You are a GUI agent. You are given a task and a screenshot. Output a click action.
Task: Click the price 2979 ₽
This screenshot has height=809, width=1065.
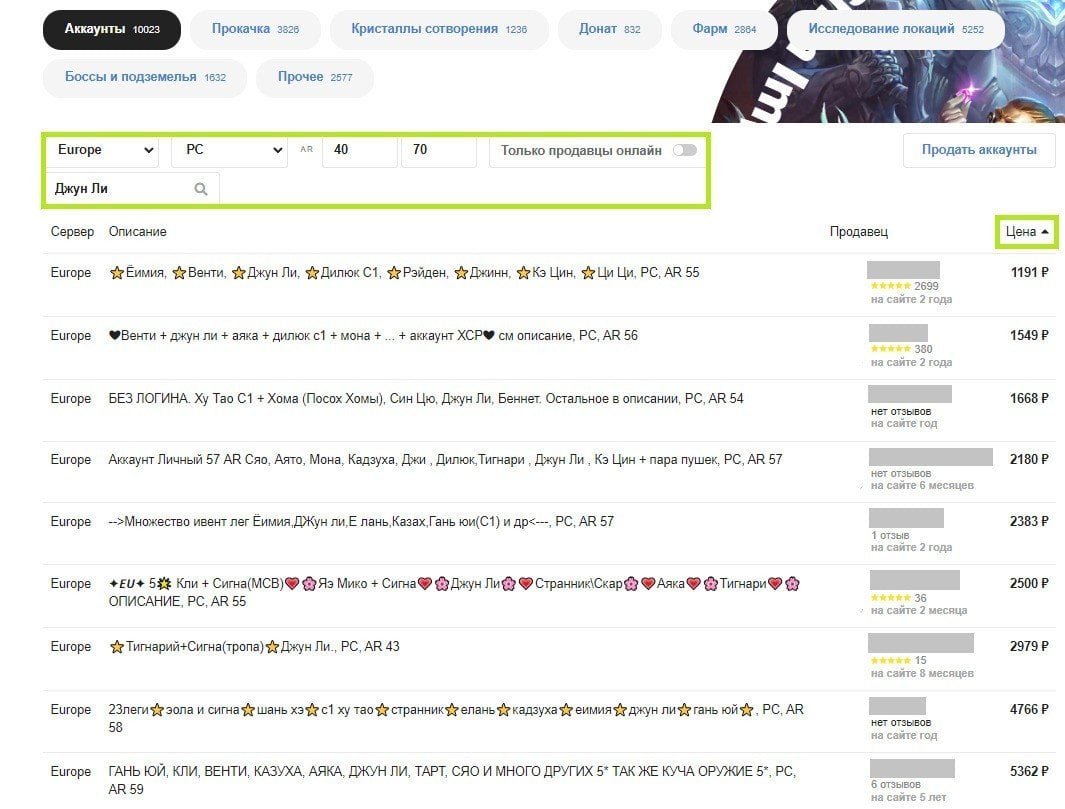[x=1029, y=646]
